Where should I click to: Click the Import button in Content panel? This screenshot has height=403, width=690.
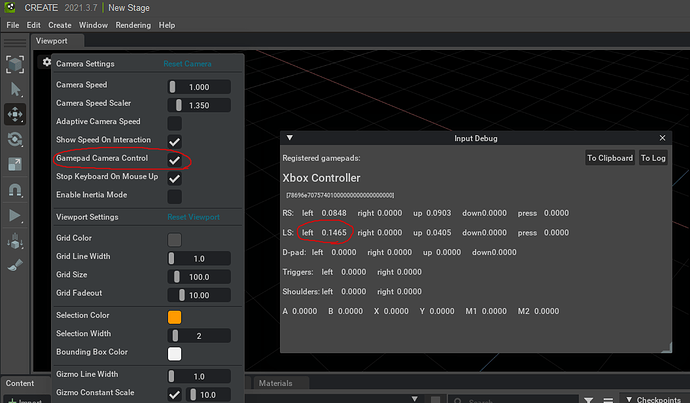point(25,400)
